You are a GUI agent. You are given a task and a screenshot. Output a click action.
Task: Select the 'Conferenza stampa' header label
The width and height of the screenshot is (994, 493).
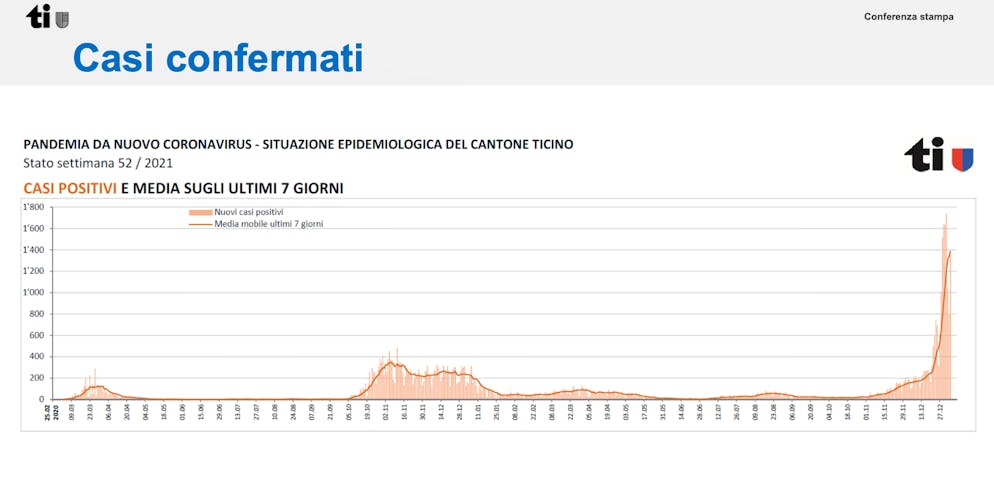(x=908, y=17)
